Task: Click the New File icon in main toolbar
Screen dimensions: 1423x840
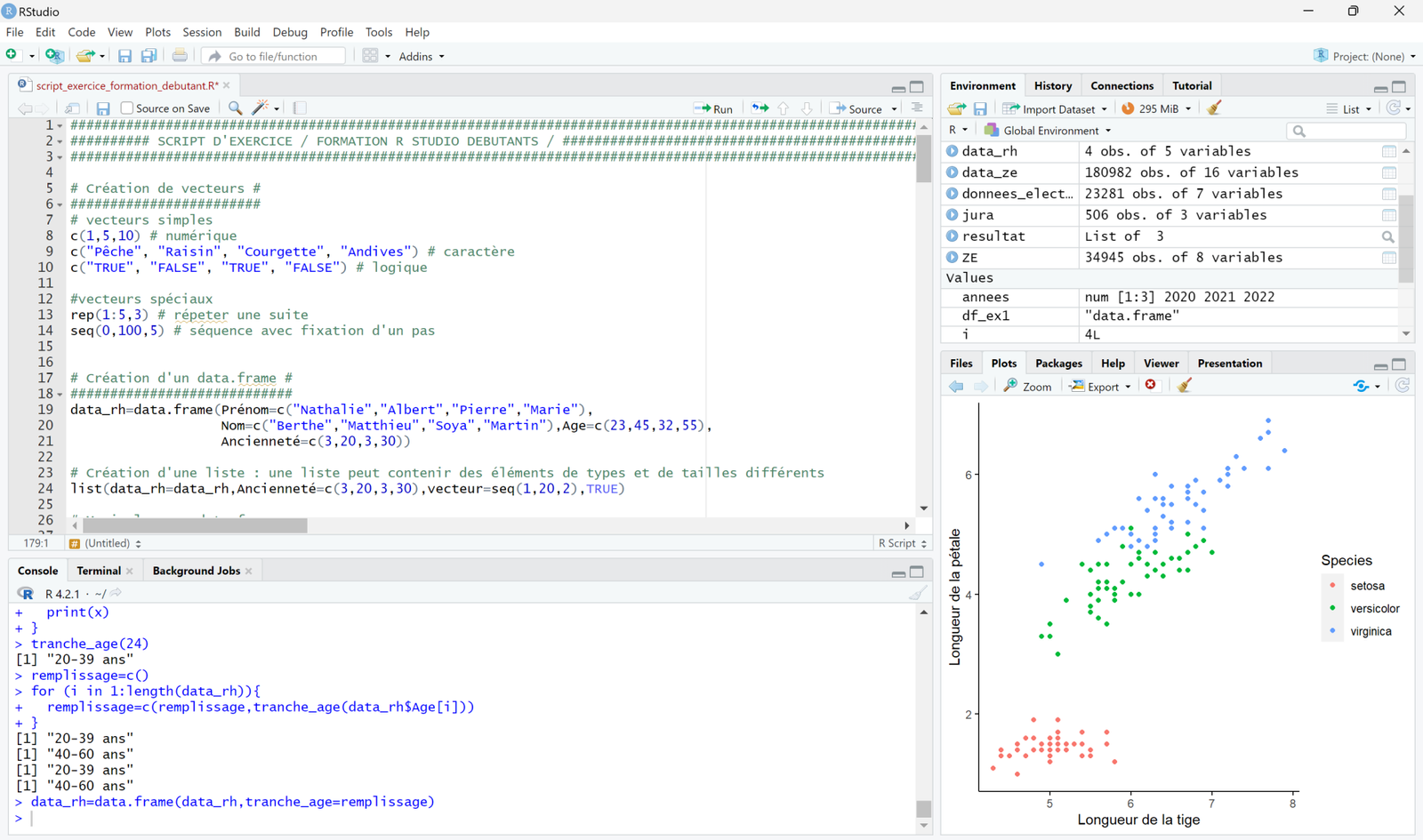Action: point(12,55)
